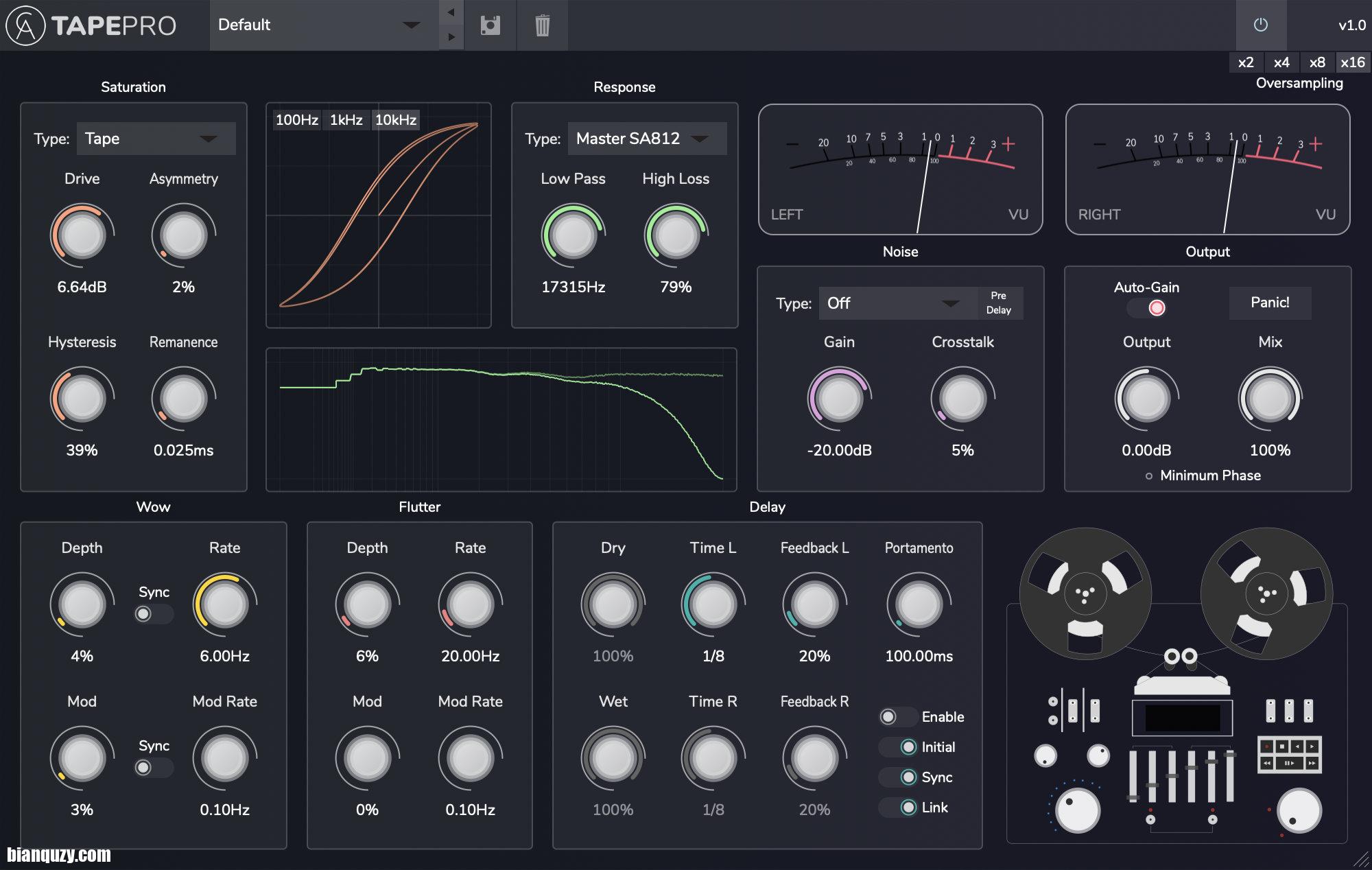
Task: Click the Low Pass knob
Action: point(573,235)
